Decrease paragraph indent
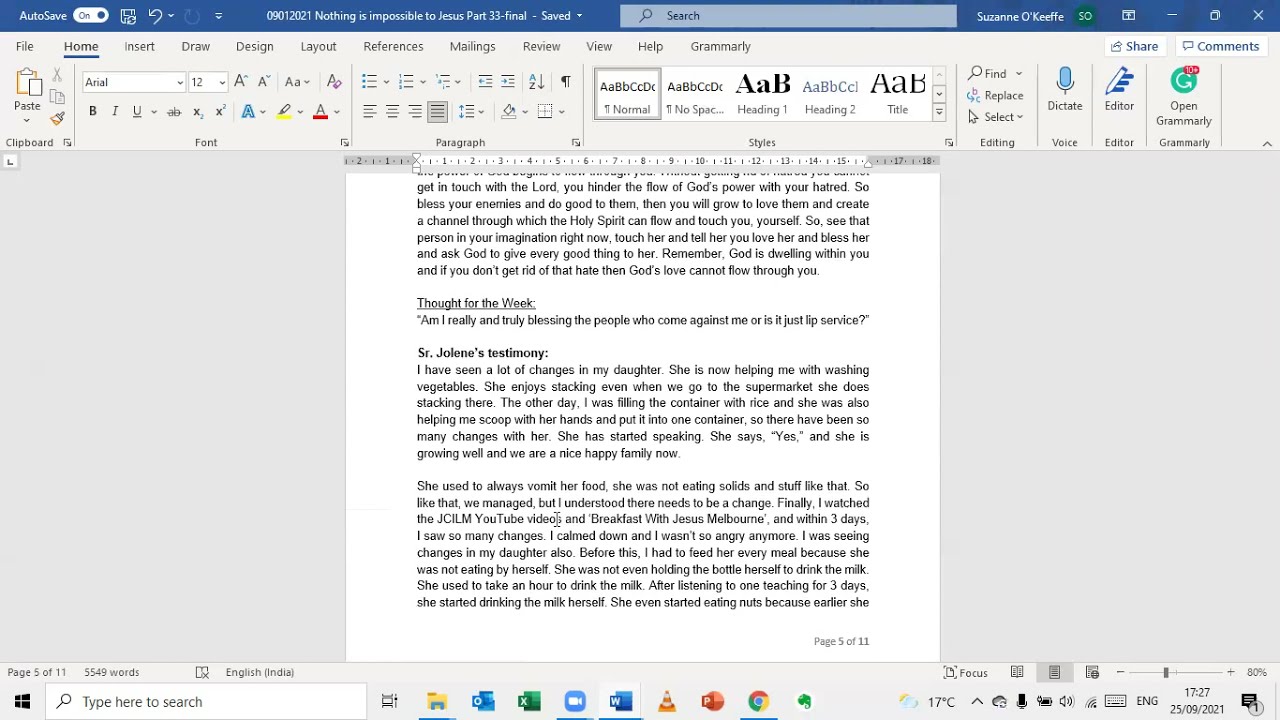This screenshot has width=1280, height=720. pos(485,82)
